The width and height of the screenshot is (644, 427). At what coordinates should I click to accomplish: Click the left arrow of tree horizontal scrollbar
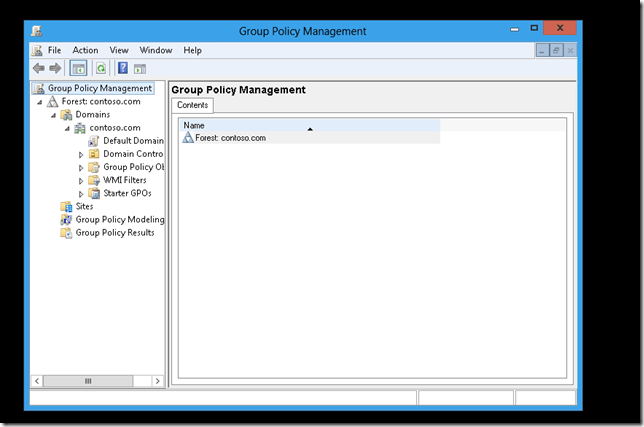(x=37, y=381)
